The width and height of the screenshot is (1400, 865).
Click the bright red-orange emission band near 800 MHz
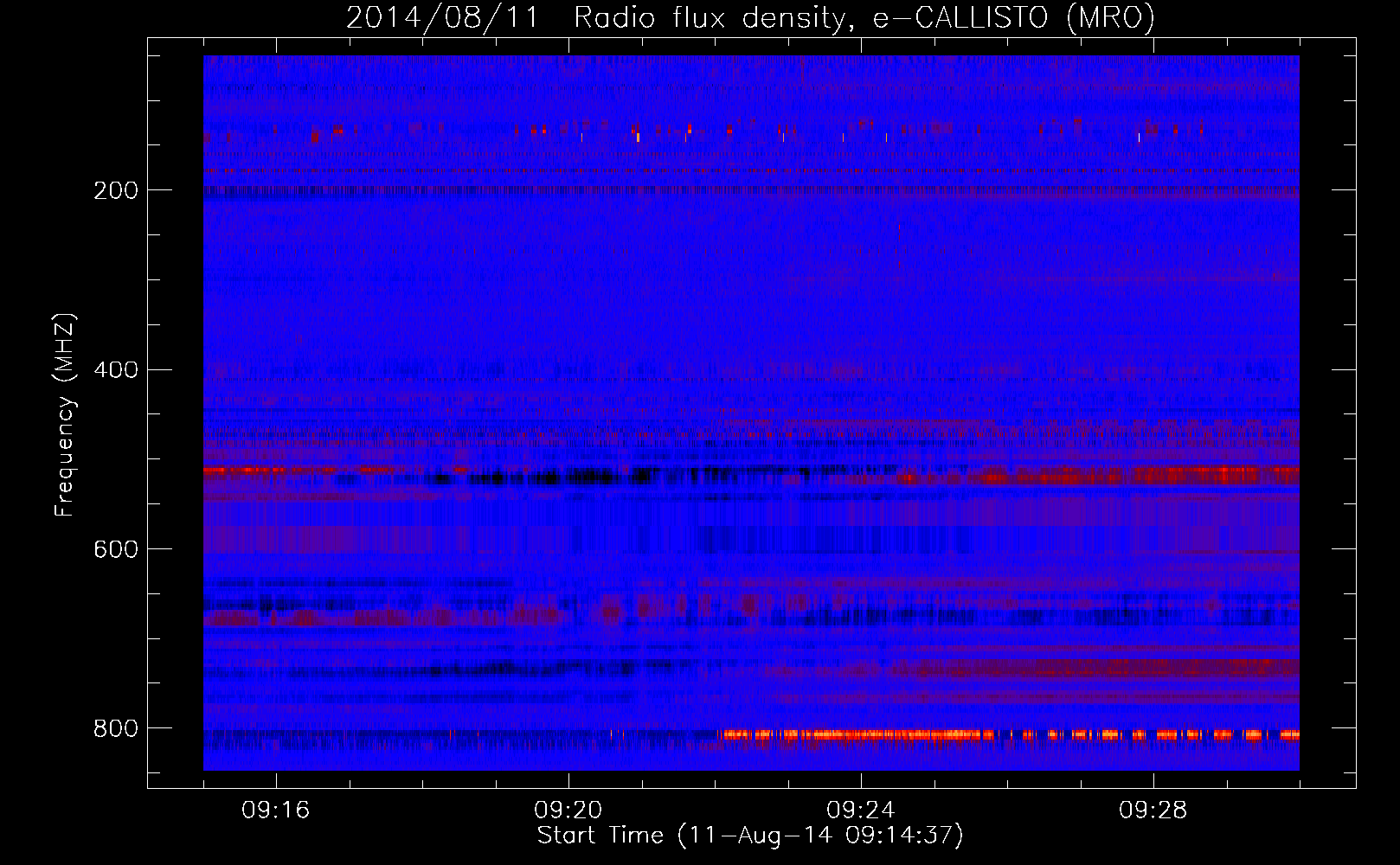[1010, 735]
